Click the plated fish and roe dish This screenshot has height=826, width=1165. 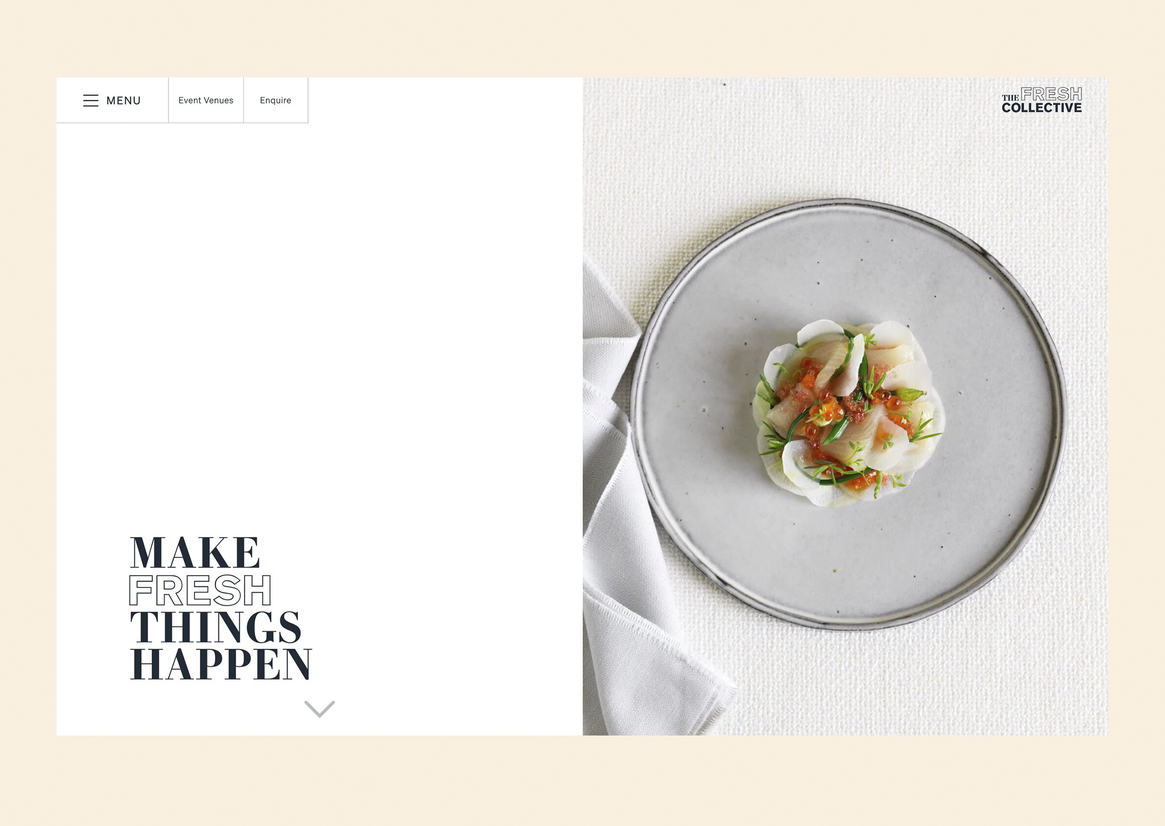tap(848, 413)
